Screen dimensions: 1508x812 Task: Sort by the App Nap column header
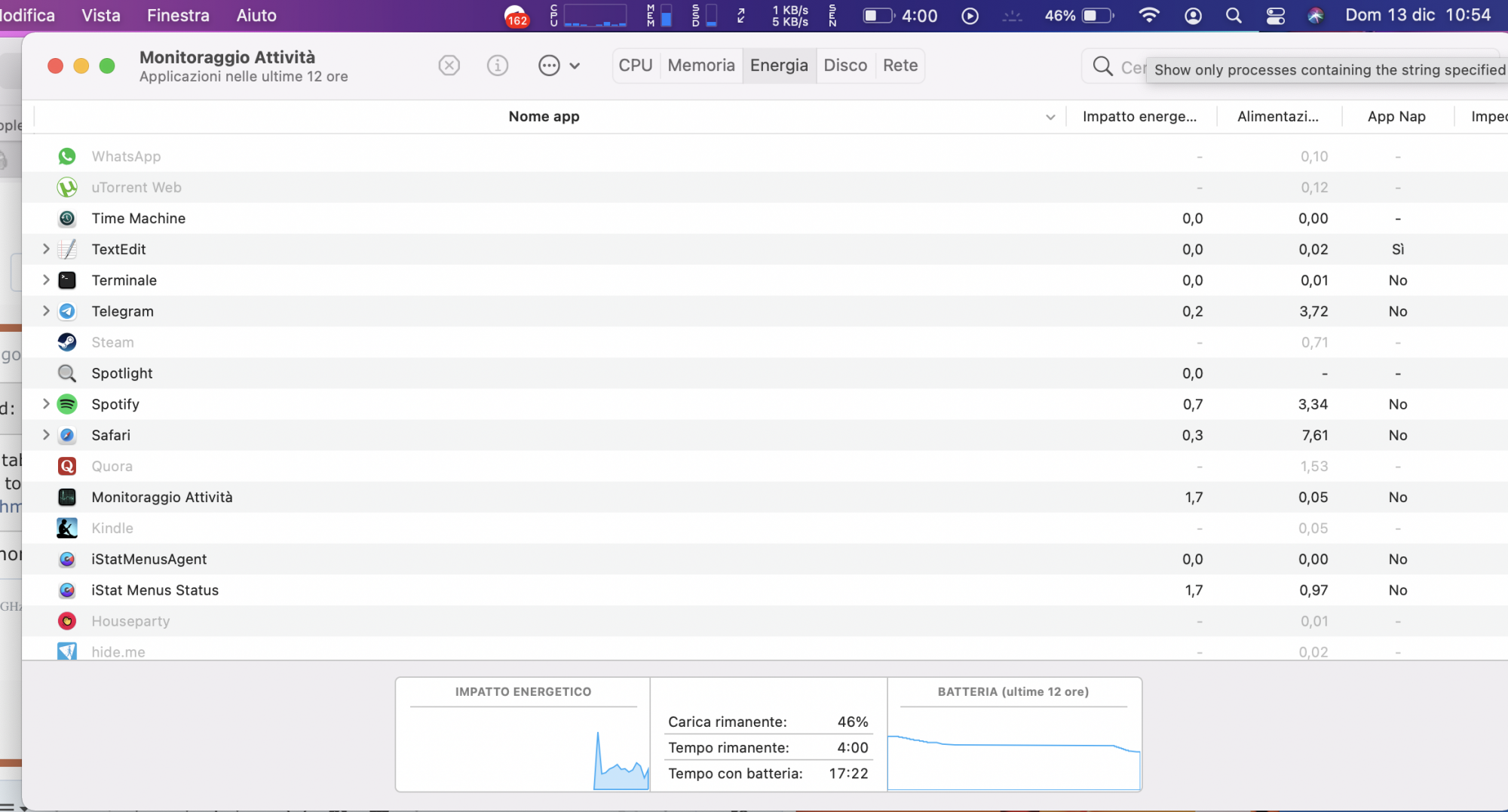click(x=1396, y=117)
